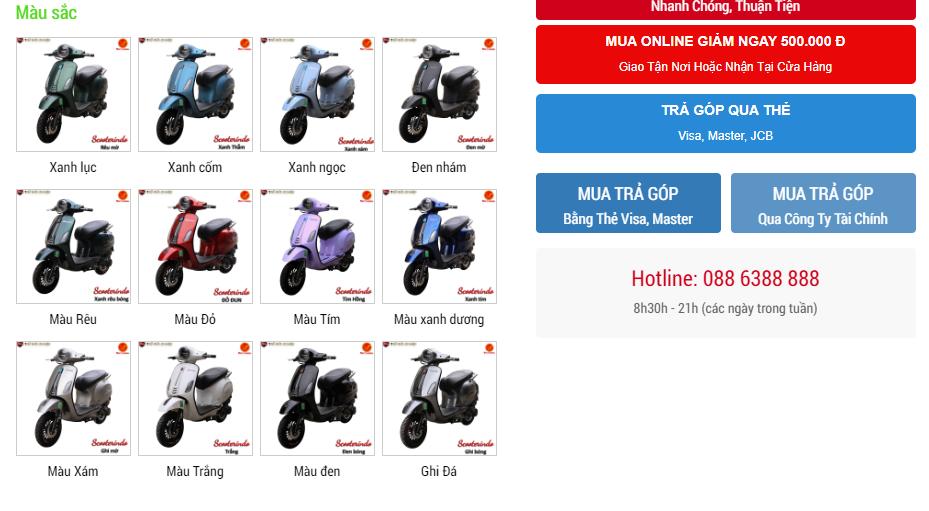929x511 pixels.
Task: Pick the Màu đen scooter thumbnail
Action: (x=318, y=398)
